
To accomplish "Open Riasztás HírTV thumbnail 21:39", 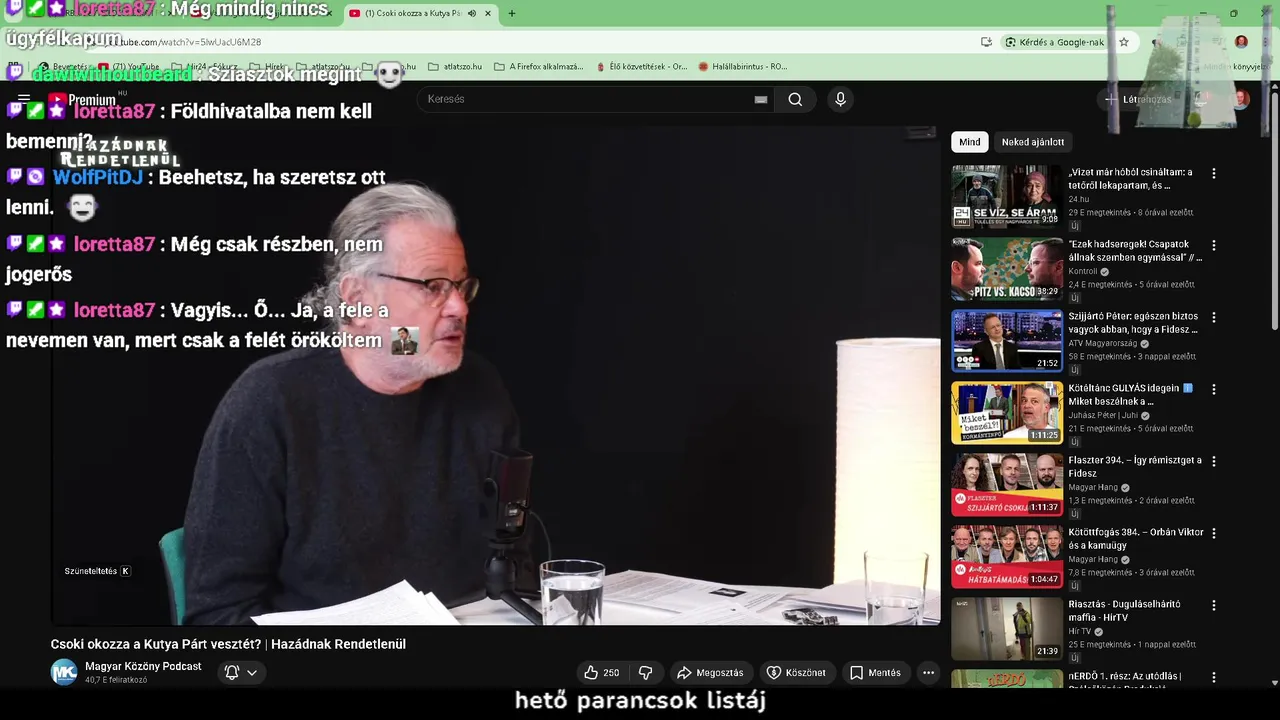I will click(x=1007, y=629).
